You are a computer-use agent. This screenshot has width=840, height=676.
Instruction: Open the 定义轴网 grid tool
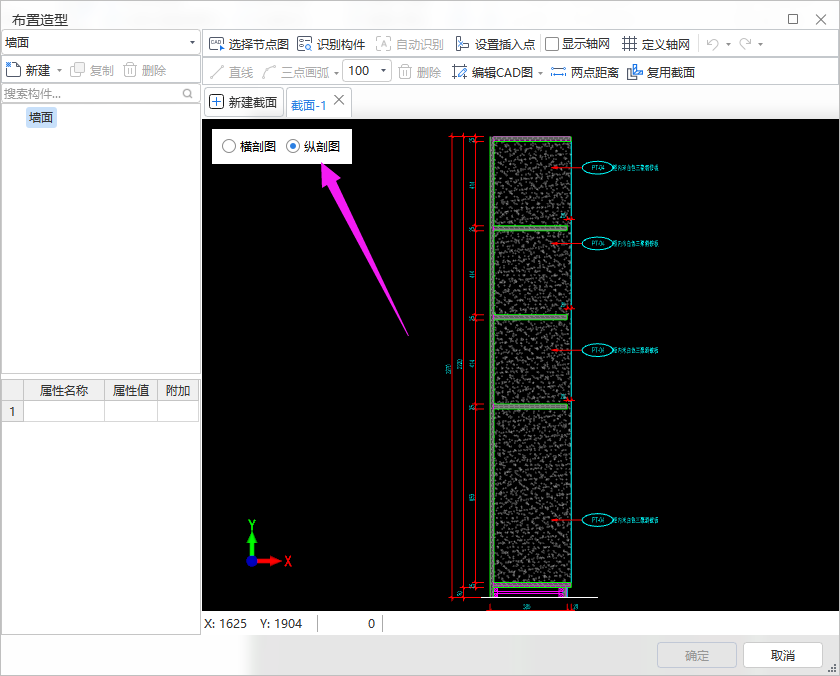point(629,44)
